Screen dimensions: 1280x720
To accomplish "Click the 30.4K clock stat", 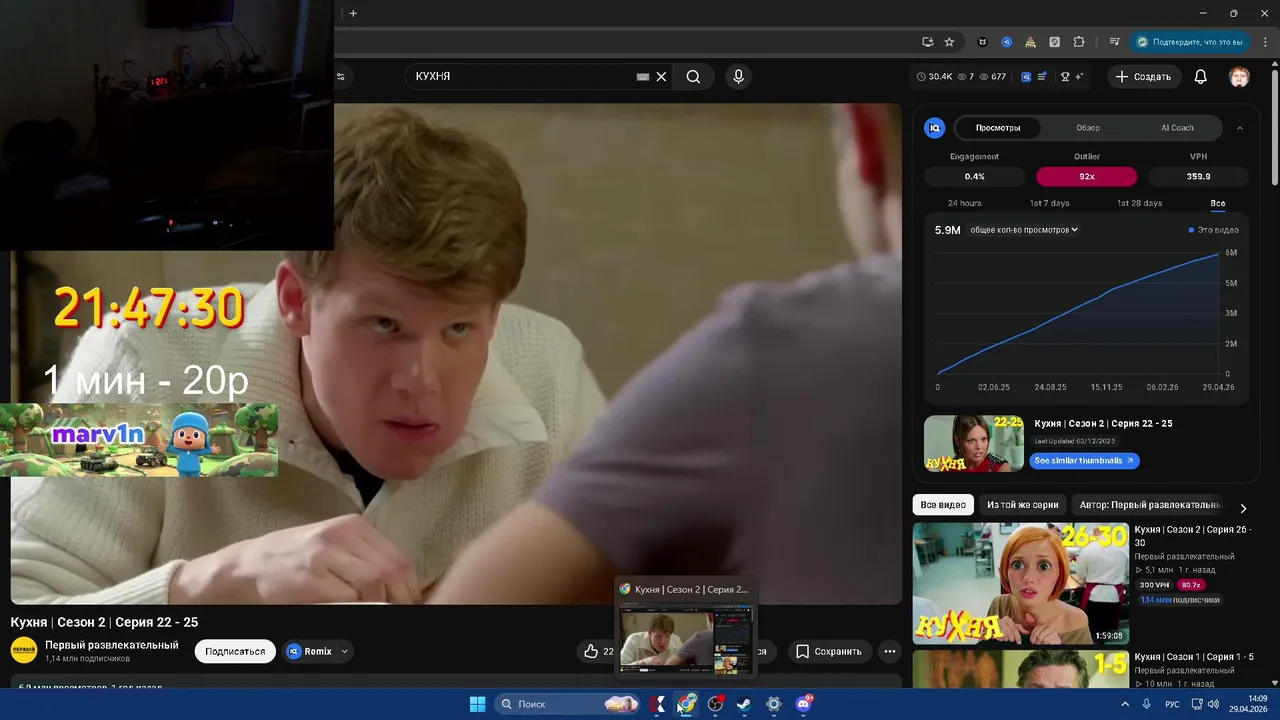I will (x=934, y=77).
